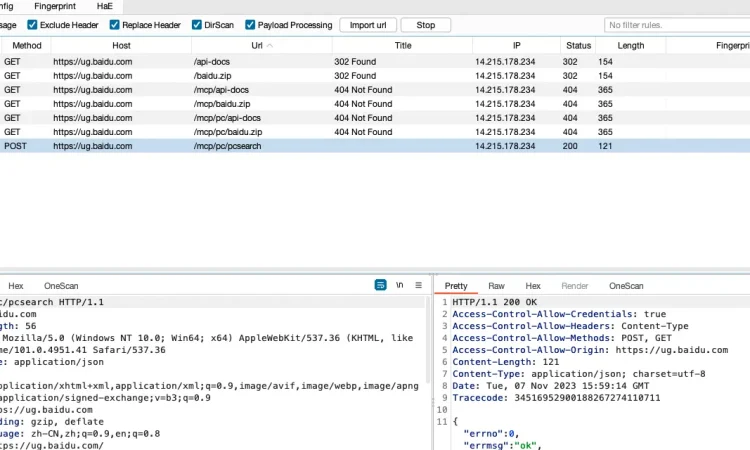
Task: Select the /mcp/pc/api-docs request row
Action: [375, 118]
